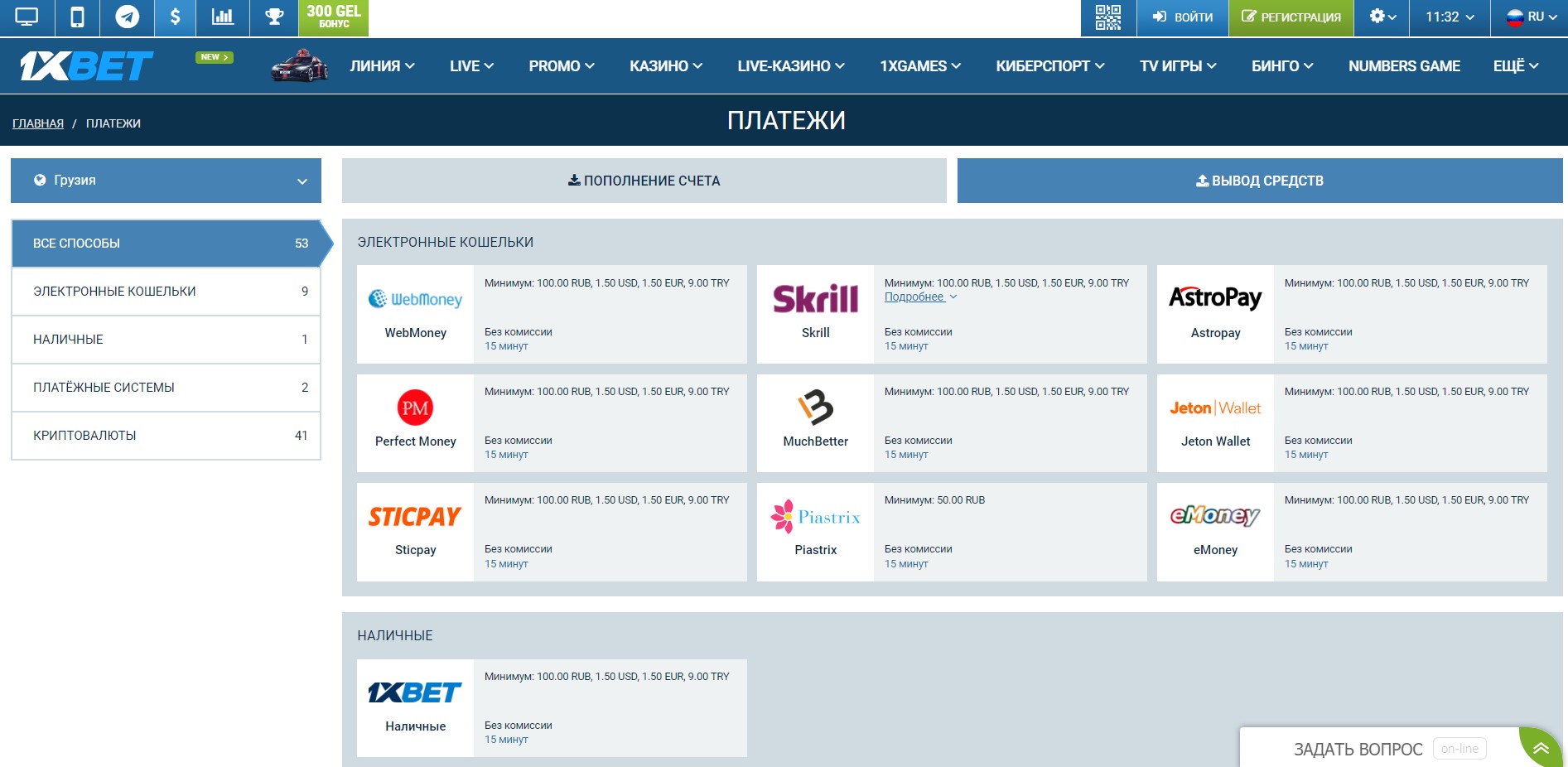Choose the 1XBET Наличные cash logo

pyautogui.click(x=415, y=692)
